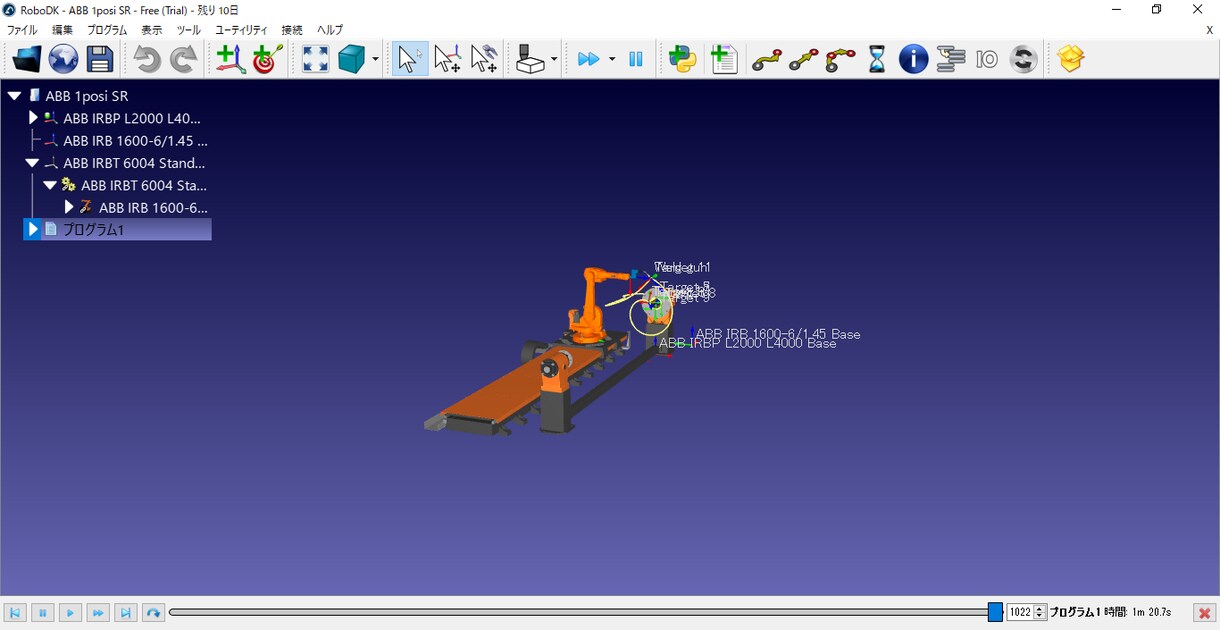Open the ヘルプ menu

coord(330,30)
